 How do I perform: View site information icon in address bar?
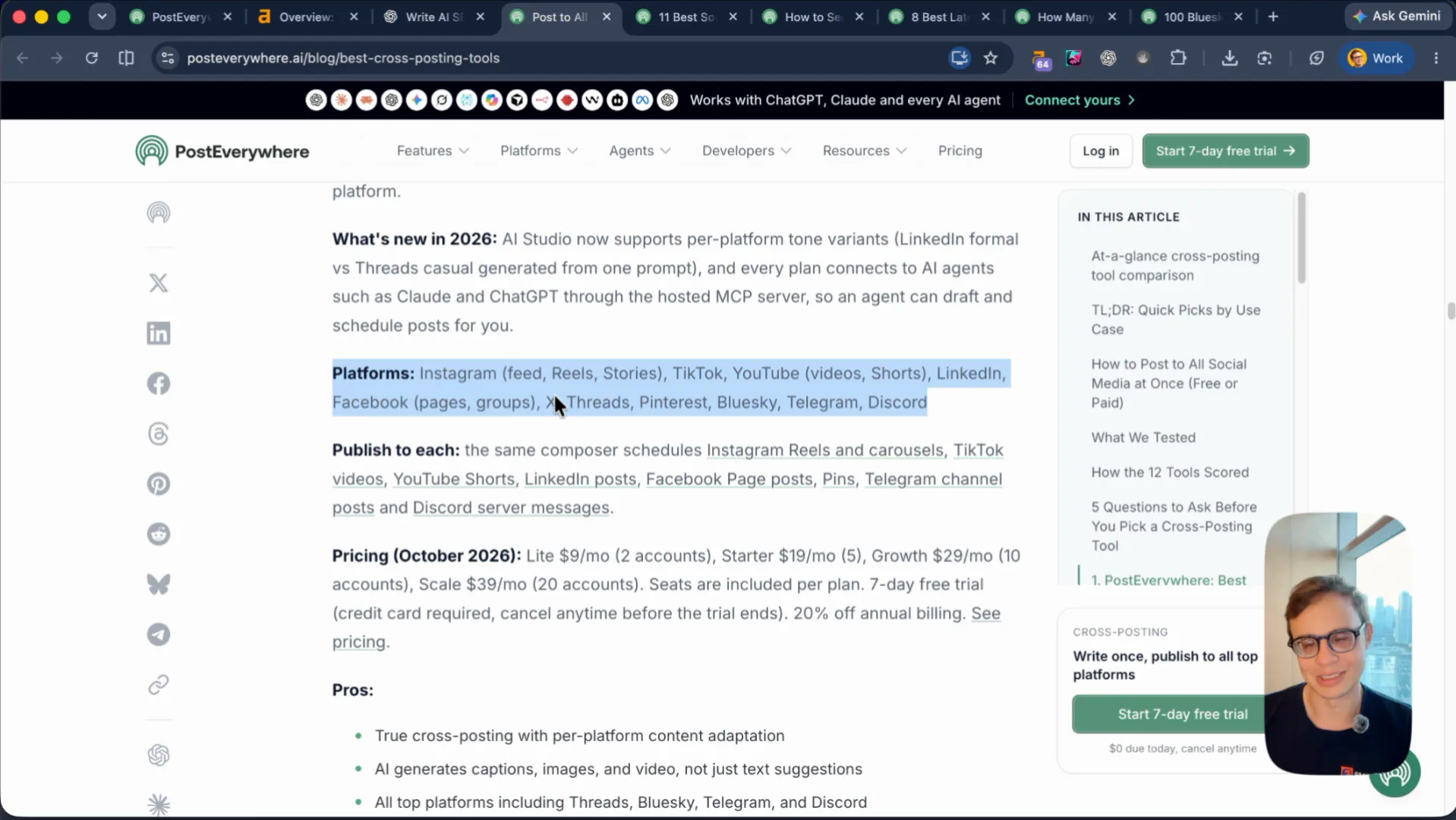point(168,58)
